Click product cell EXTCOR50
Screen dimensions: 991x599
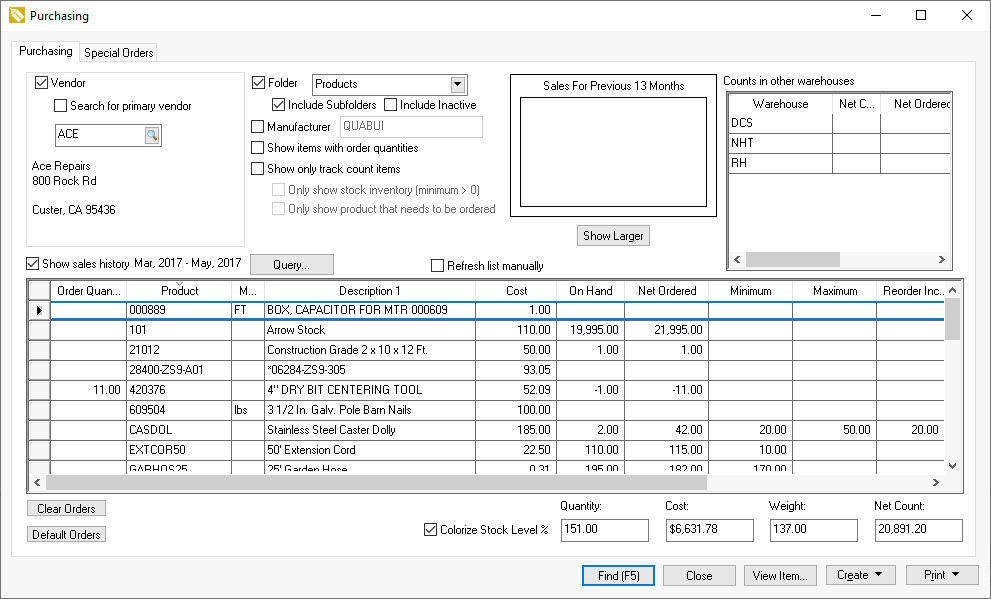pos(179,450)
